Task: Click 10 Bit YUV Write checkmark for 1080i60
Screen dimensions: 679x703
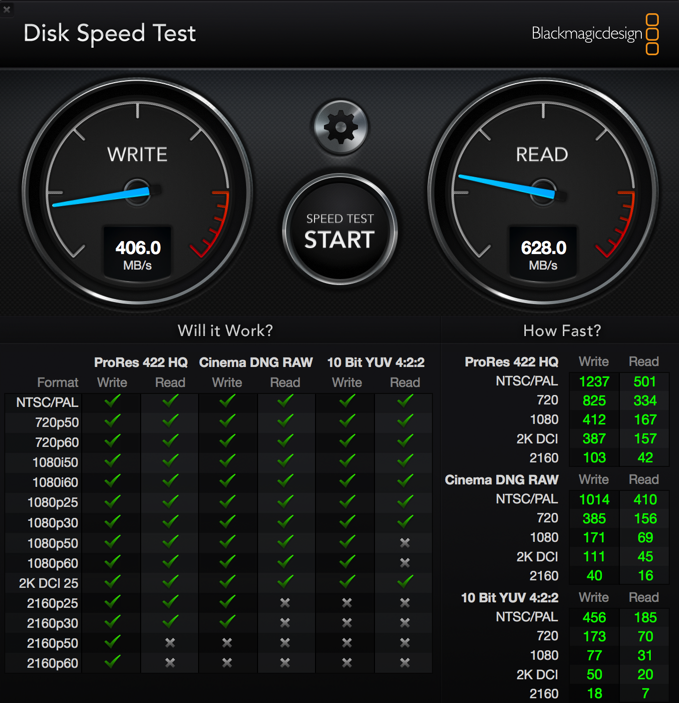Action: coord(347,481)
